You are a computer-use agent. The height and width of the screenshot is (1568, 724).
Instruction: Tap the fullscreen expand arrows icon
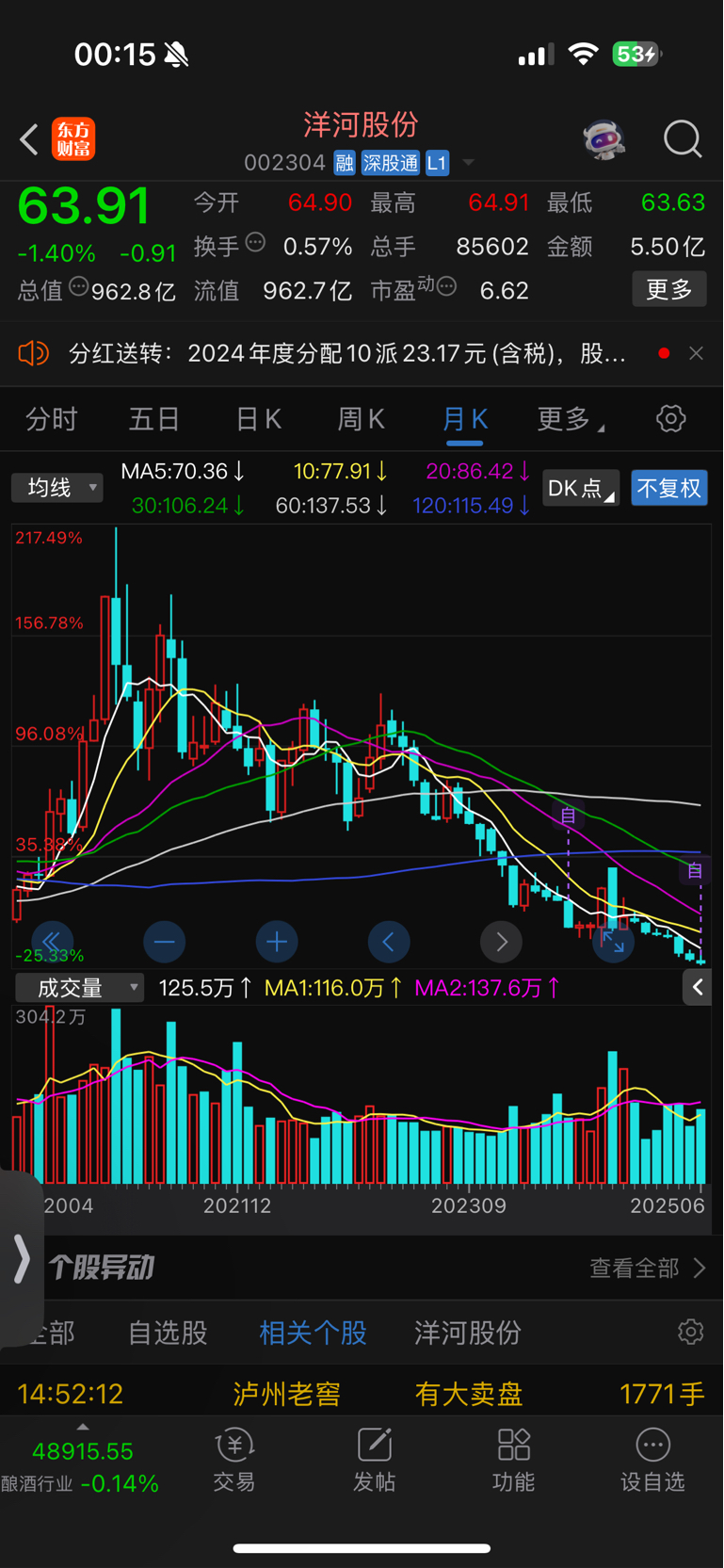pyautogui.click(x=613, y=941)
